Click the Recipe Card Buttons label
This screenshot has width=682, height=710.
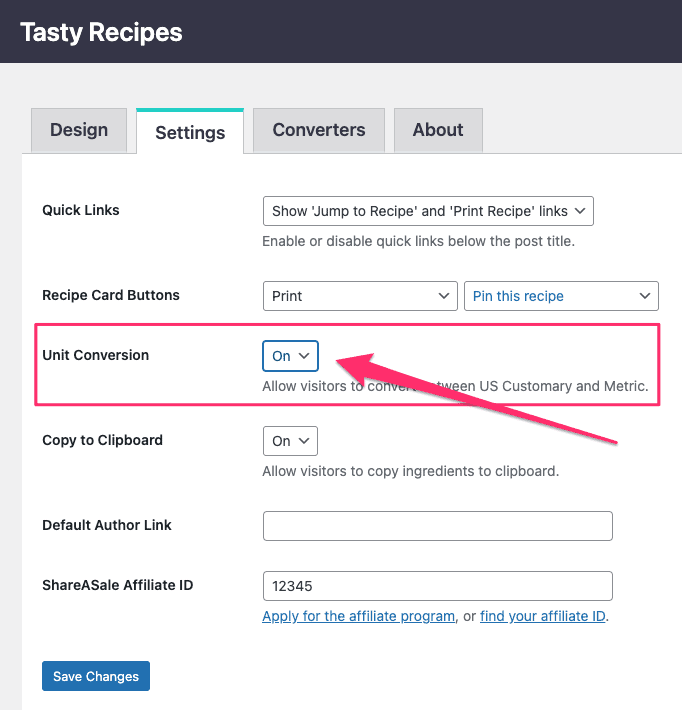point(111,295)
